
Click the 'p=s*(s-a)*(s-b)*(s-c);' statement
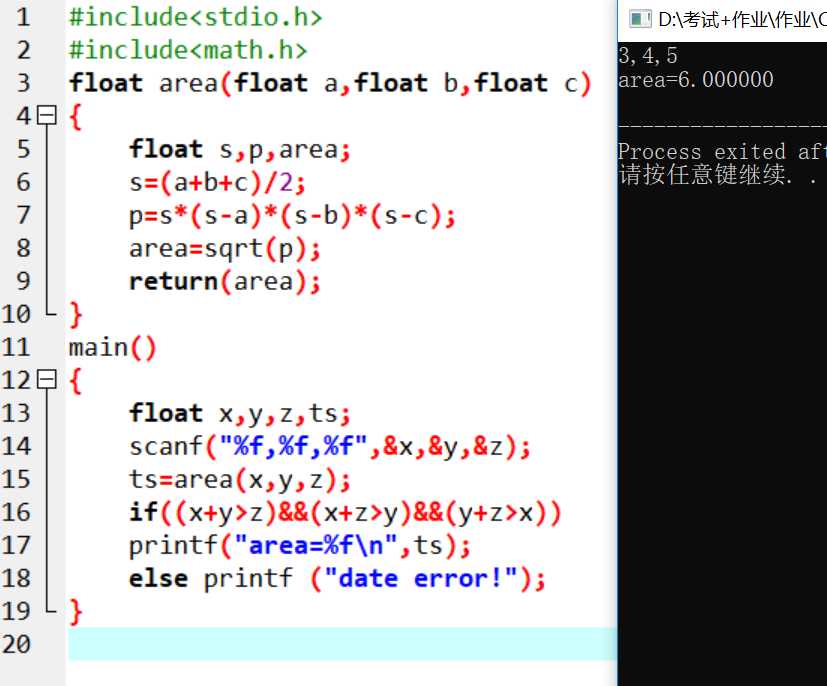292,216
